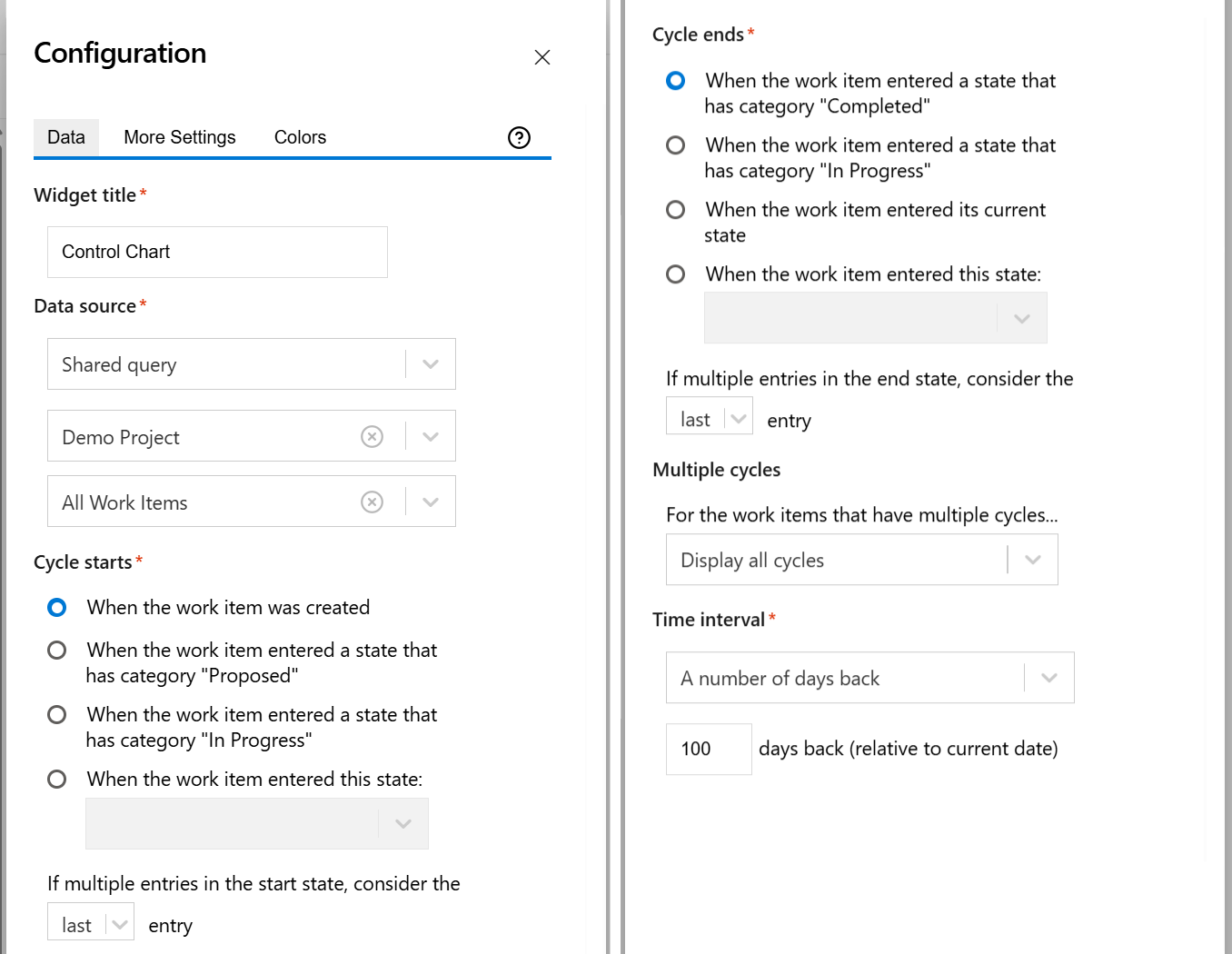Expand the All Work Items query dropdown

[x=431, y=502]
